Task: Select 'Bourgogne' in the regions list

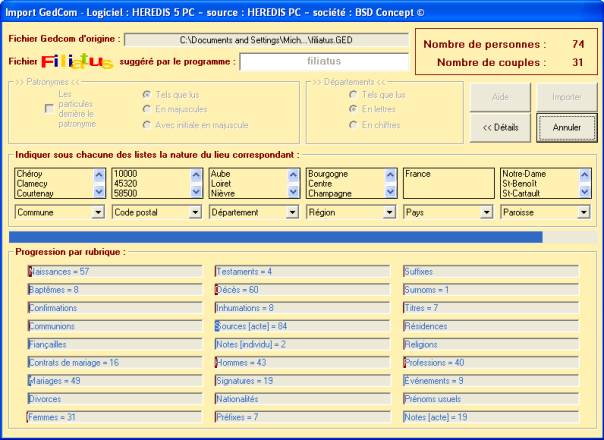Action: pyautogui.click(x=328, y=174)
